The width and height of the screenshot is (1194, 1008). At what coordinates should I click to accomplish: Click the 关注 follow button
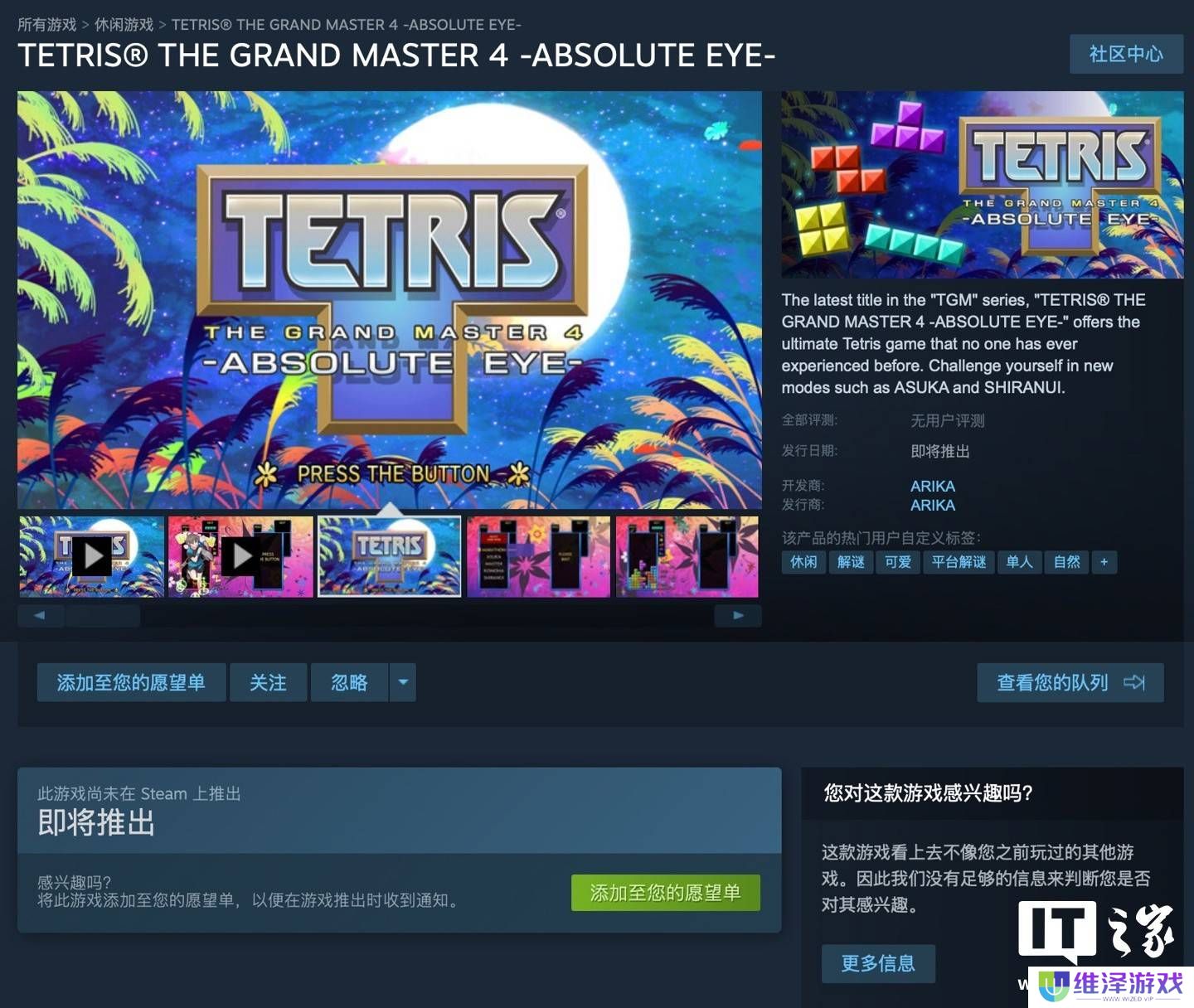tap(268, 682)
